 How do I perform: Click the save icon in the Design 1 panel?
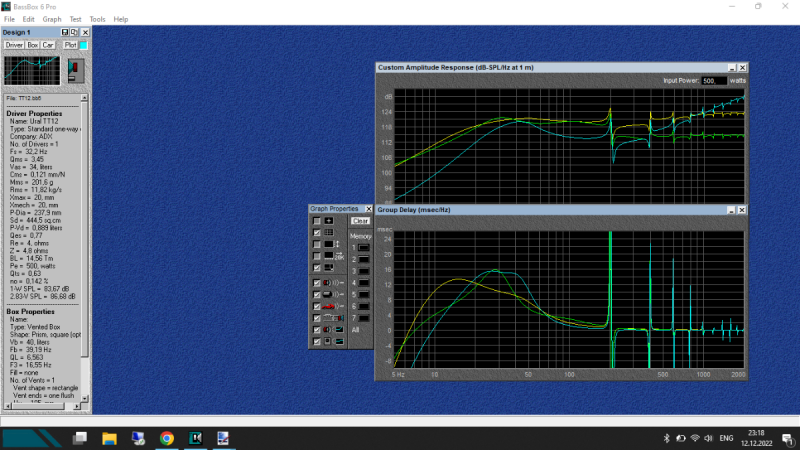coord(65,33)
